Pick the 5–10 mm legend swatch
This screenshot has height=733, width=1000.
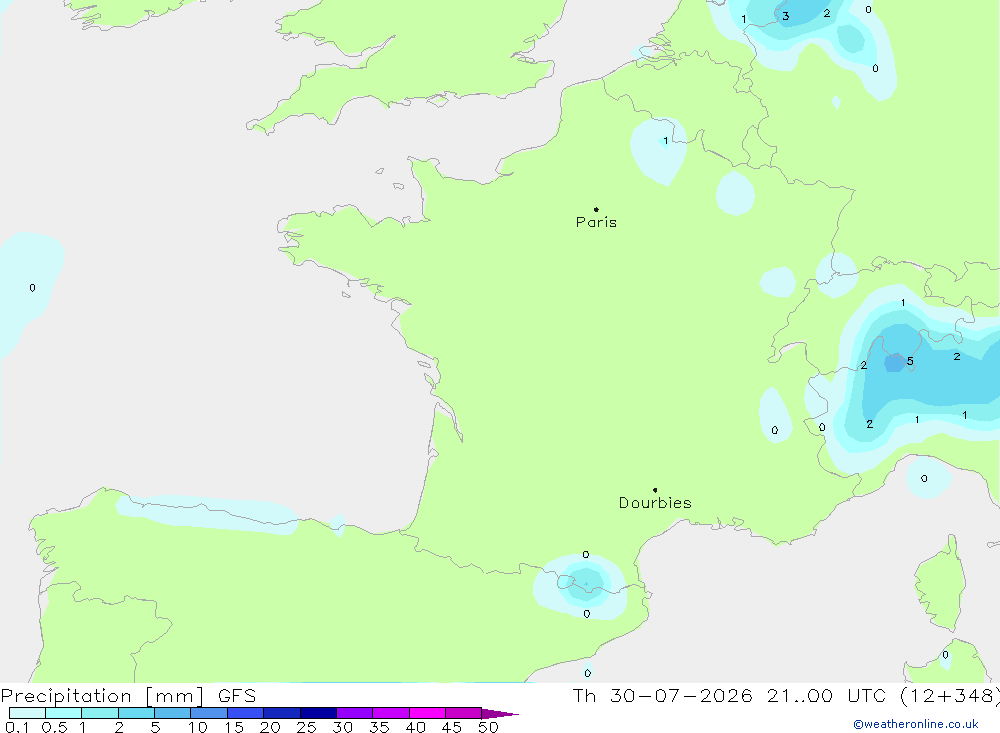(x=173, y=713)
